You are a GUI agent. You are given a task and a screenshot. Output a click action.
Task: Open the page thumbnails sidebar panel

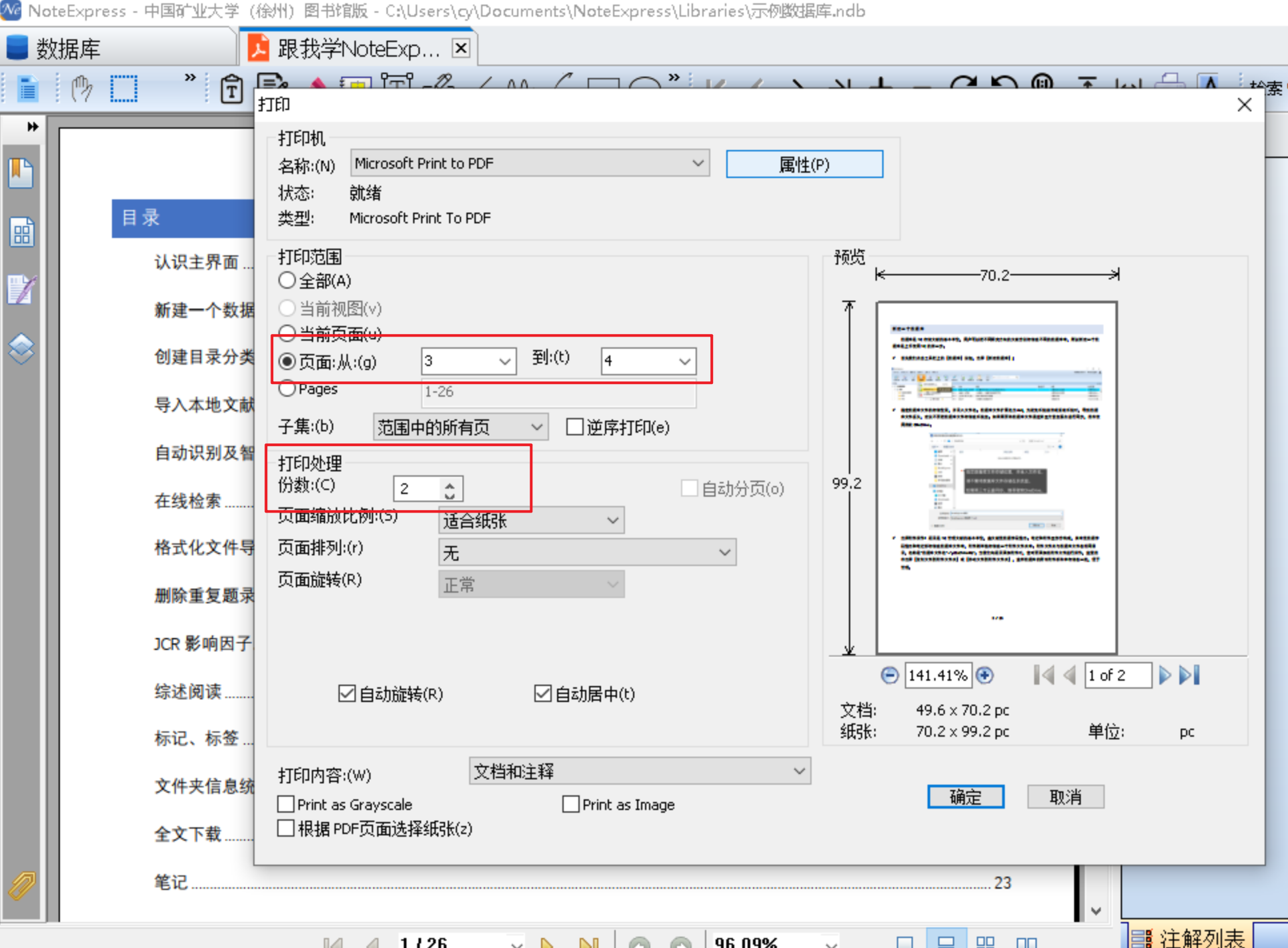click(21, 233)
